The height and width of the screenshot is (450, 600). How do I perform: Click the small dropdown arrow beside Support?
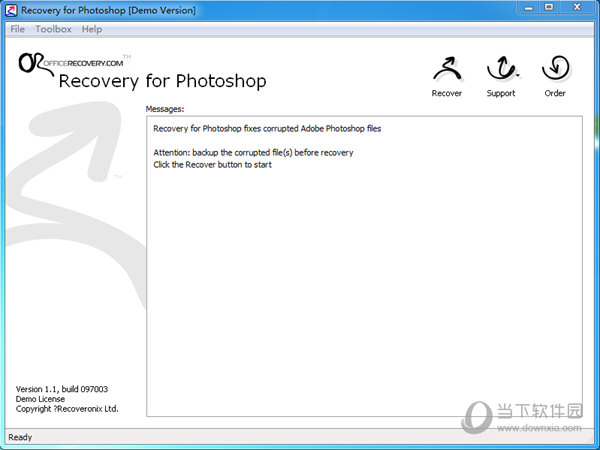pos(518,76)
